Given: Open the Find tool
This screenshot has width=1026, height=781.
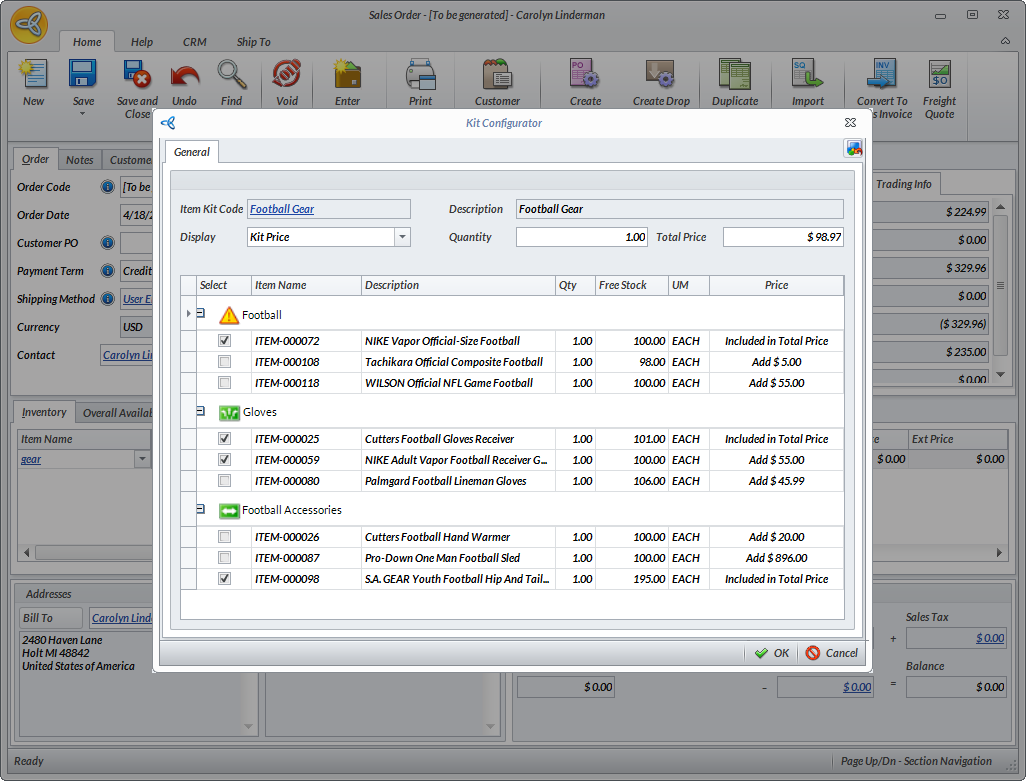Looking at the screenshot, I should coord(232,76).
